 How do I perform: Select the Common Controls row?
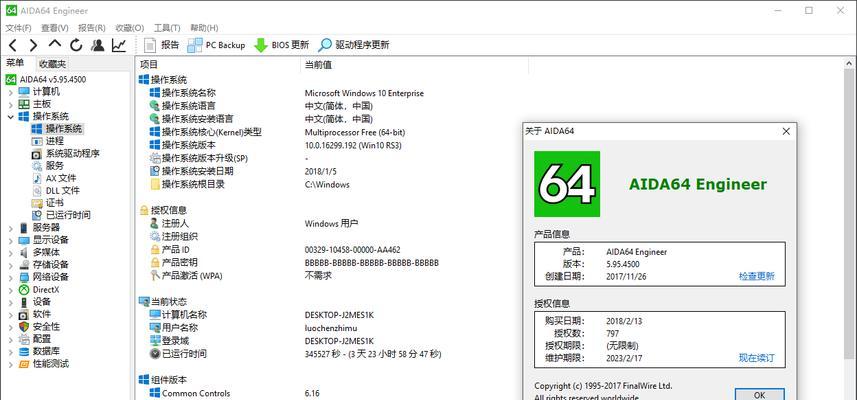[x=190, y=393]
